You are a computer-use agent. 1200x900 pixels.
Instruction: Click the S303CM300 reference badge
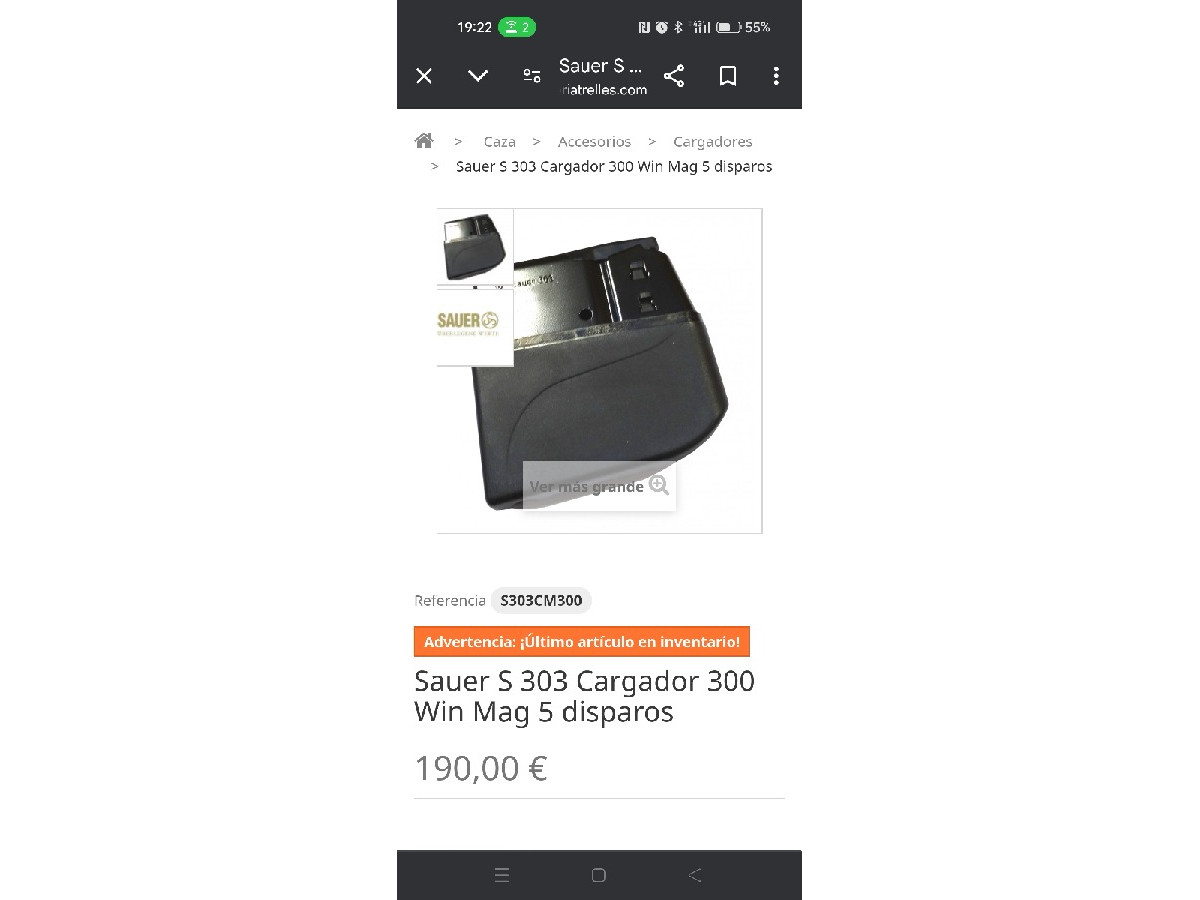tap(541, 601)
